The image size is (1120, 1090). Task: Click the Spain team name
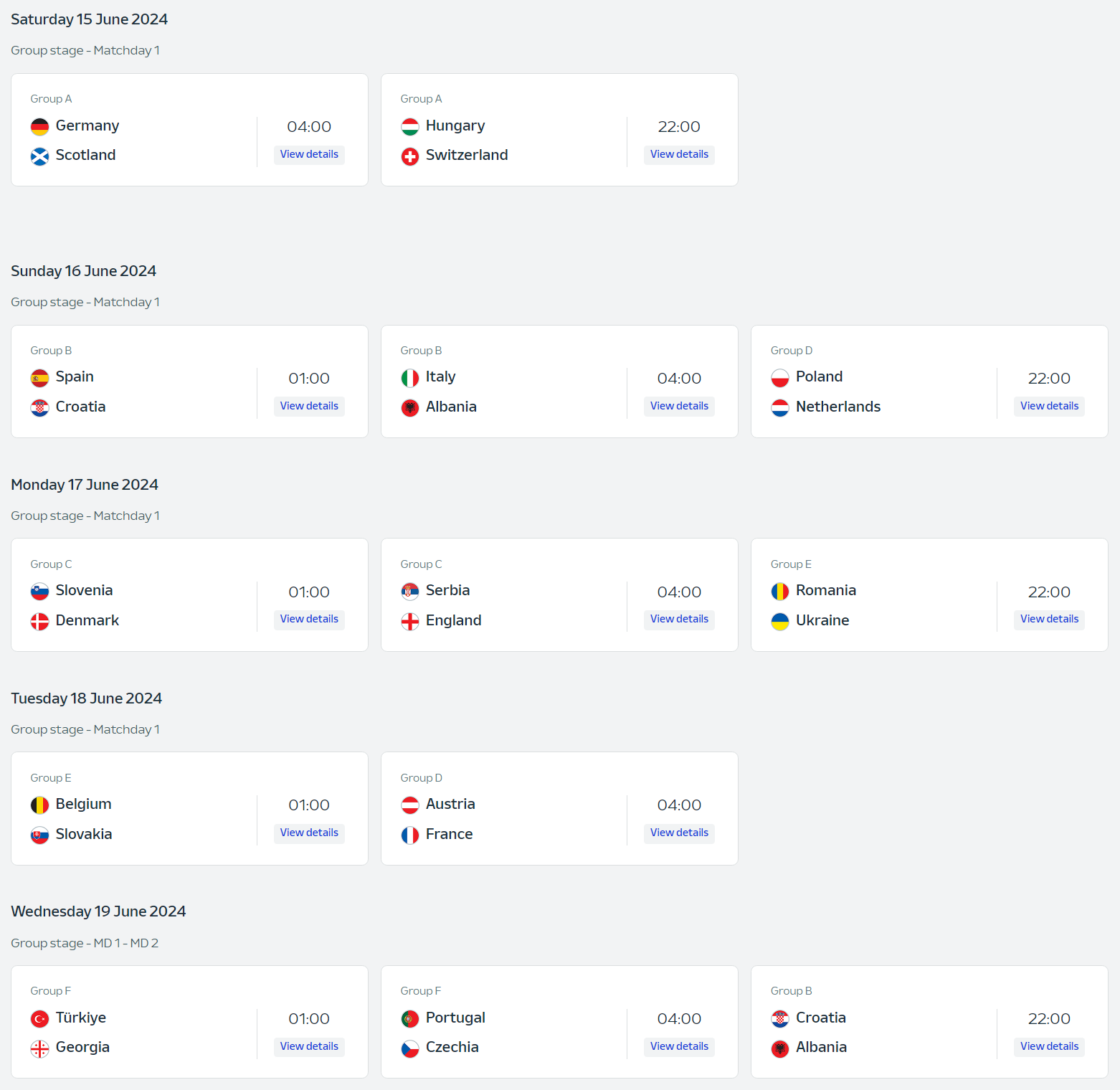pos(75,377)
